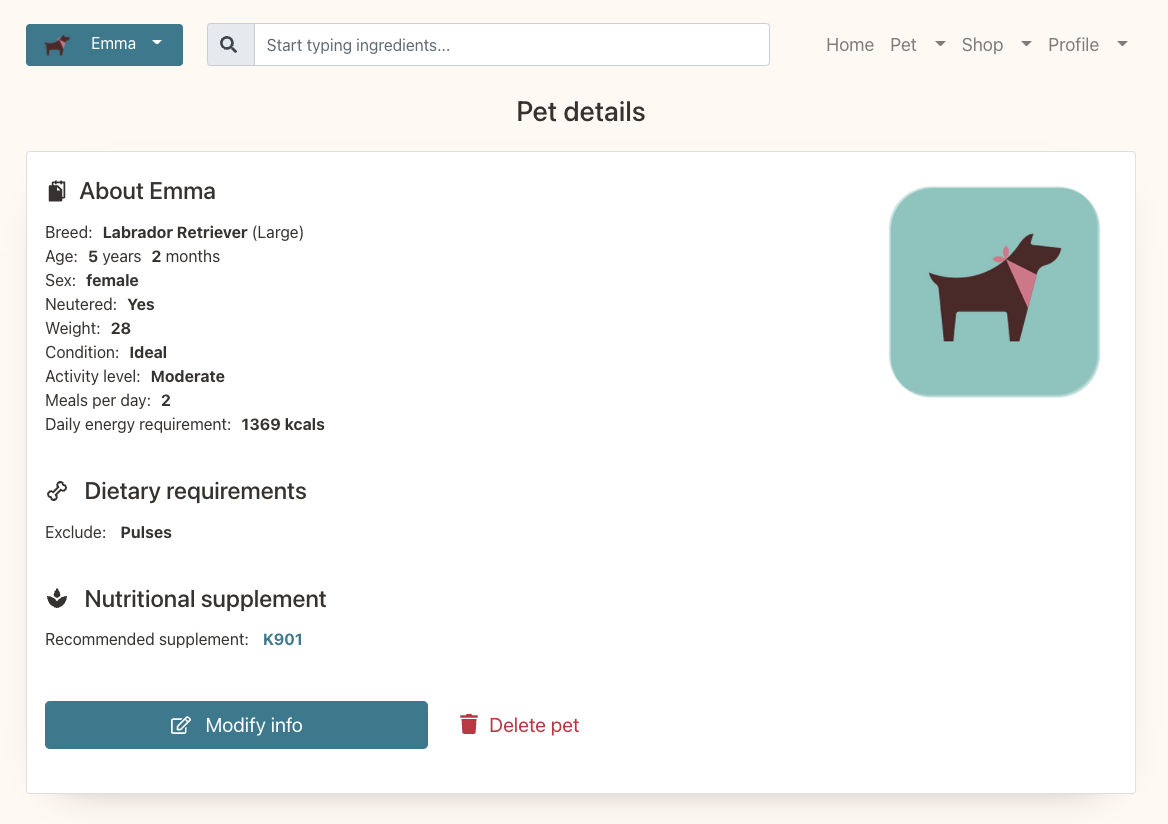This screenshot has height=824, width=1168.
Task: Click the large dog avatar picture
Action: [994, 292]
